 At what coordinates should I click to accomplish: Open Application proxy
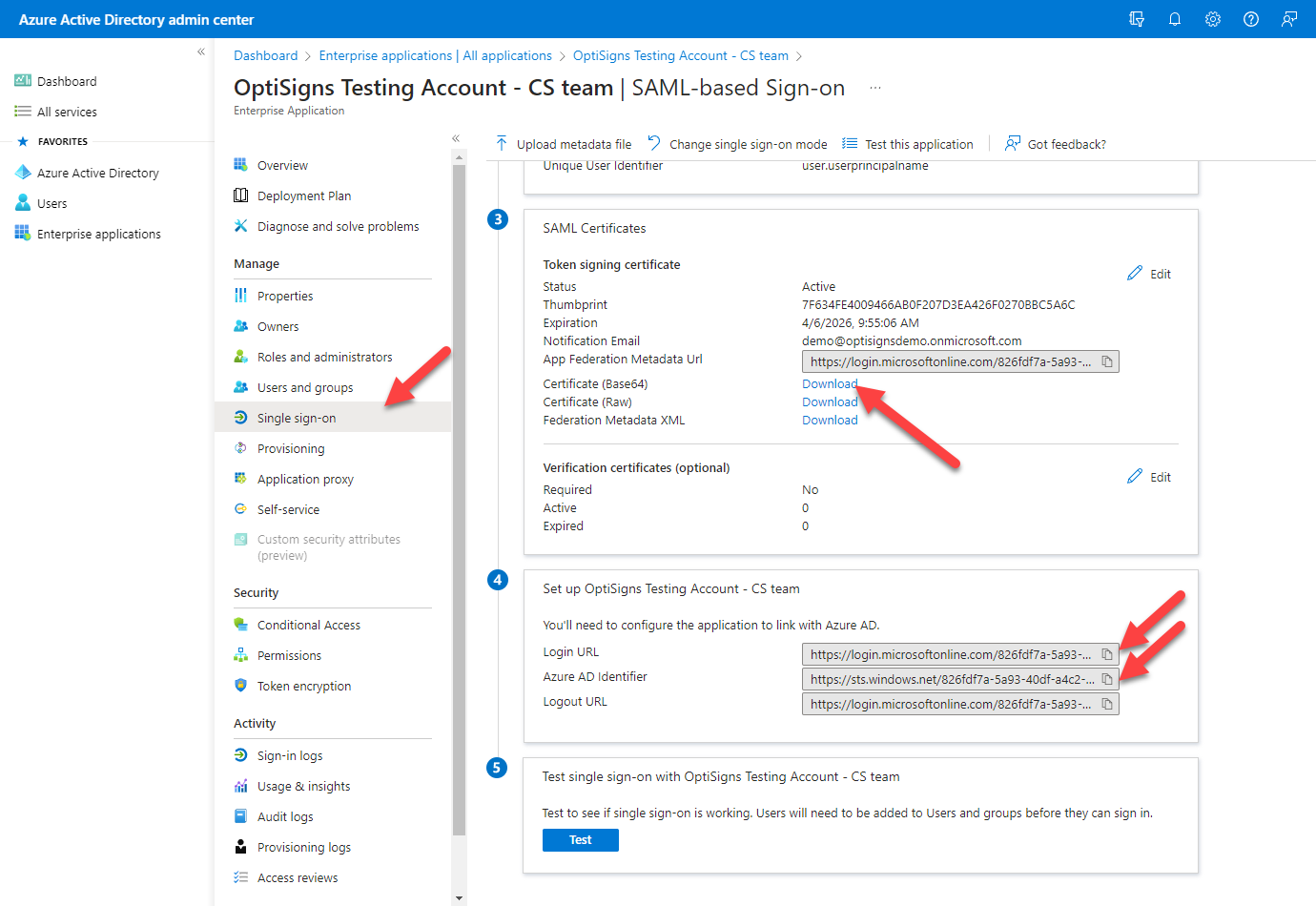(305, 479)
